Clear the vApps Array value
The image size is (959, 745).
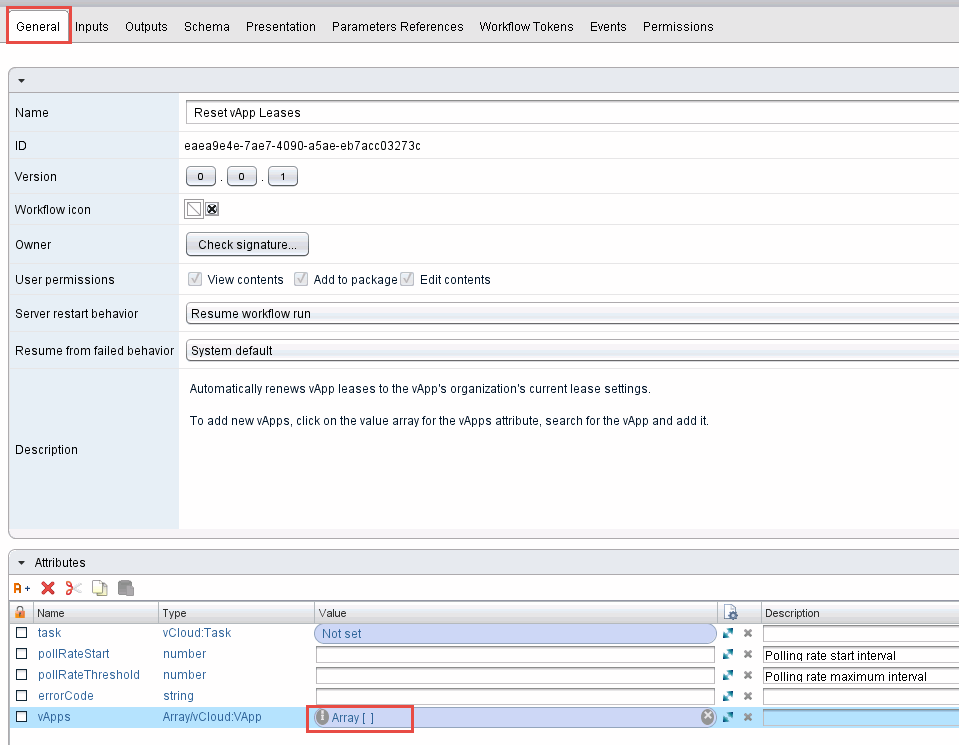[707, 717]
